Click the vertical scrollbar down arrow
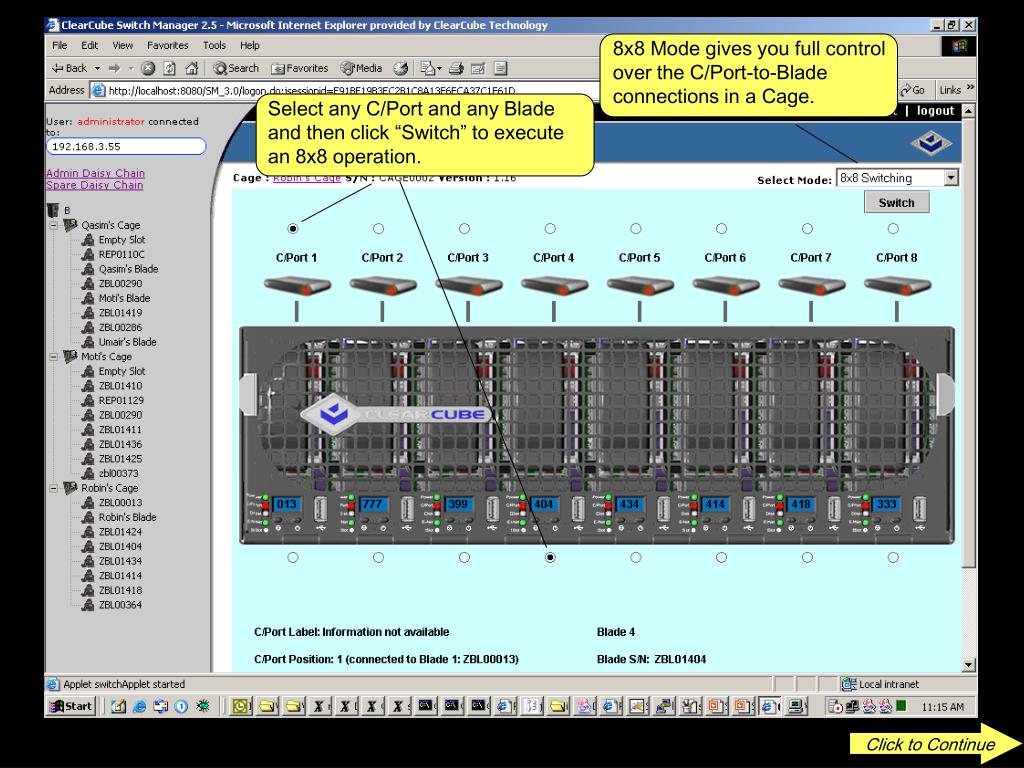Viewport: 1024px width, 768px height. [x=968, y=665]
